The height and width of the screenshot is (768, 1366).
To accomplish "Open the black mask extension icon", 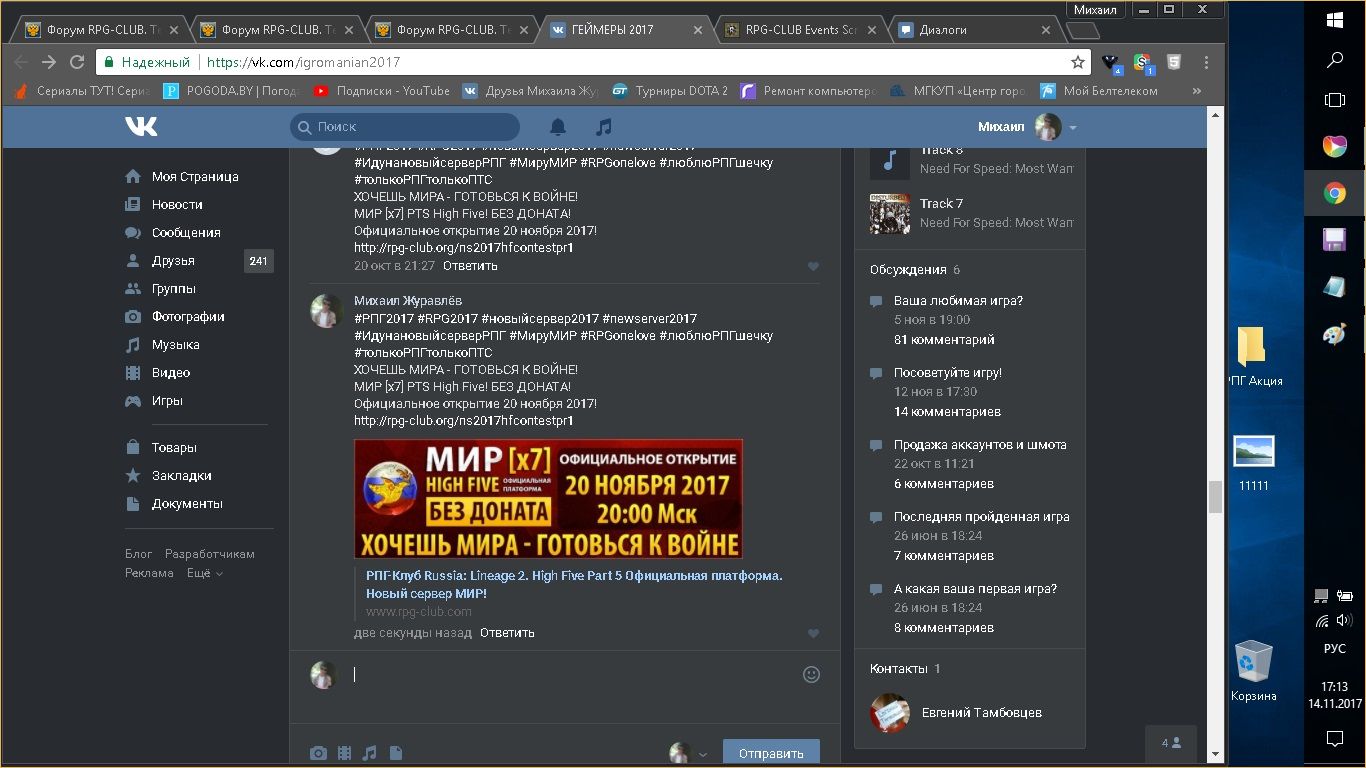I will coord(1111,63).
